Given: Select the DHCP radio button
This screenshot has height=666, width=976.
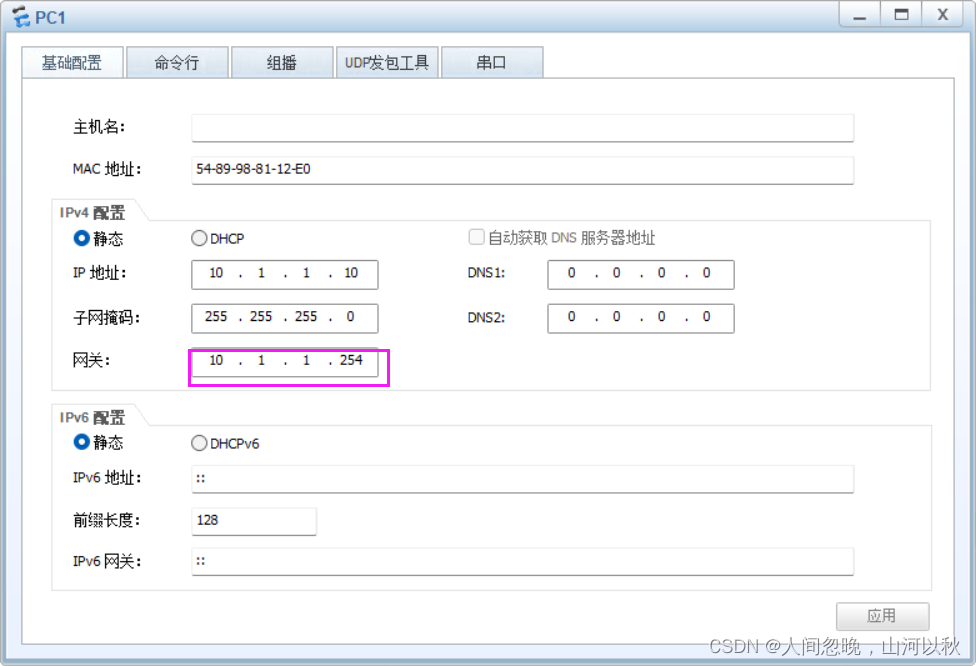Looking at the screenshot, I should tap(199, 238).
